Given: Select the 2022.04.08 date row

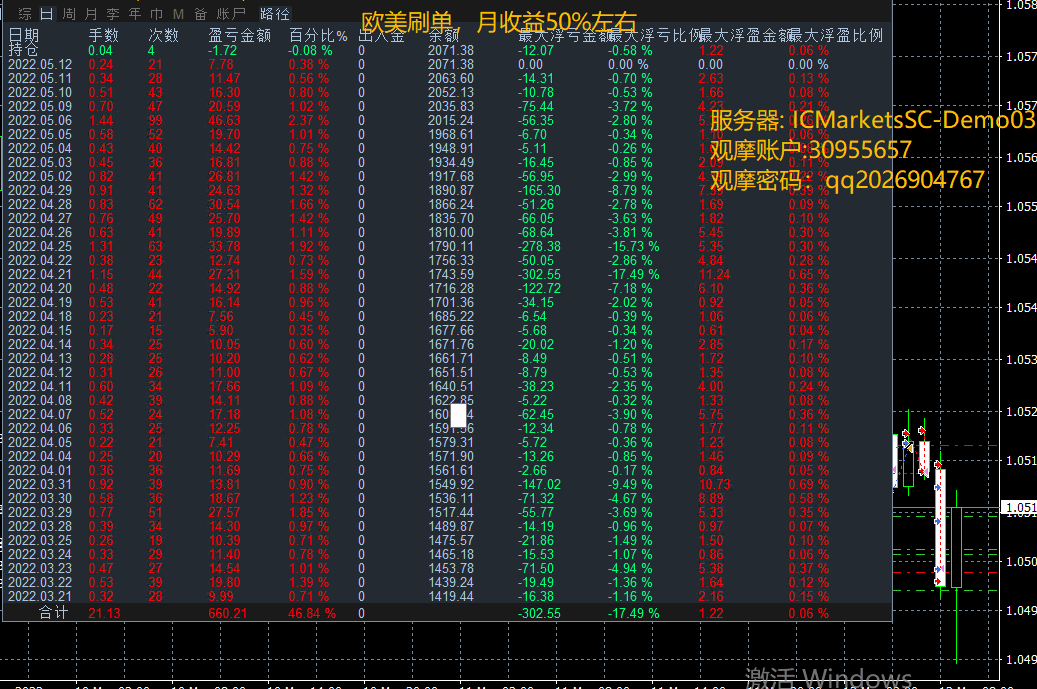Looking at the screenshot, I should point(40,400).
